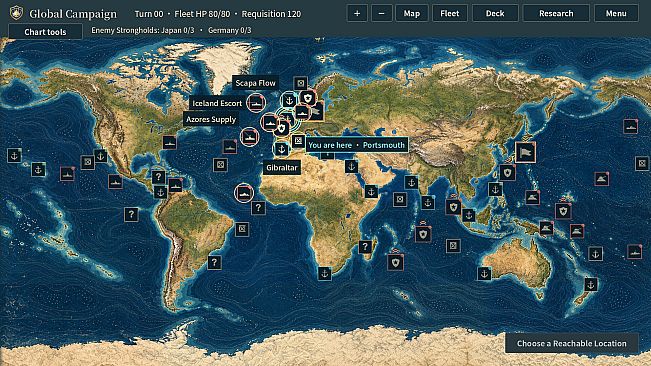Select the German stronghold flag icon in Europe
651x366 pixels.
(x=316, y=111)
